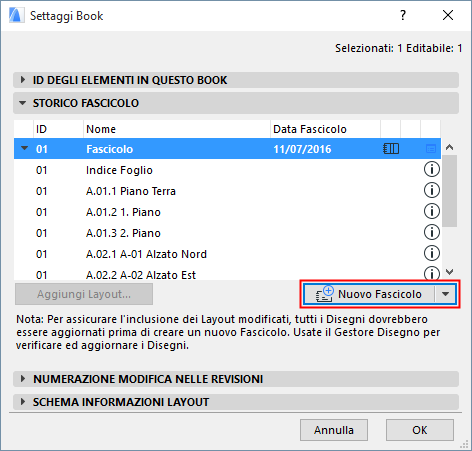The height and width of the screenshot is (451, 472).
Task: Select the Indice Foglio row
Action: pyautogui.click(x=227, y=170)
